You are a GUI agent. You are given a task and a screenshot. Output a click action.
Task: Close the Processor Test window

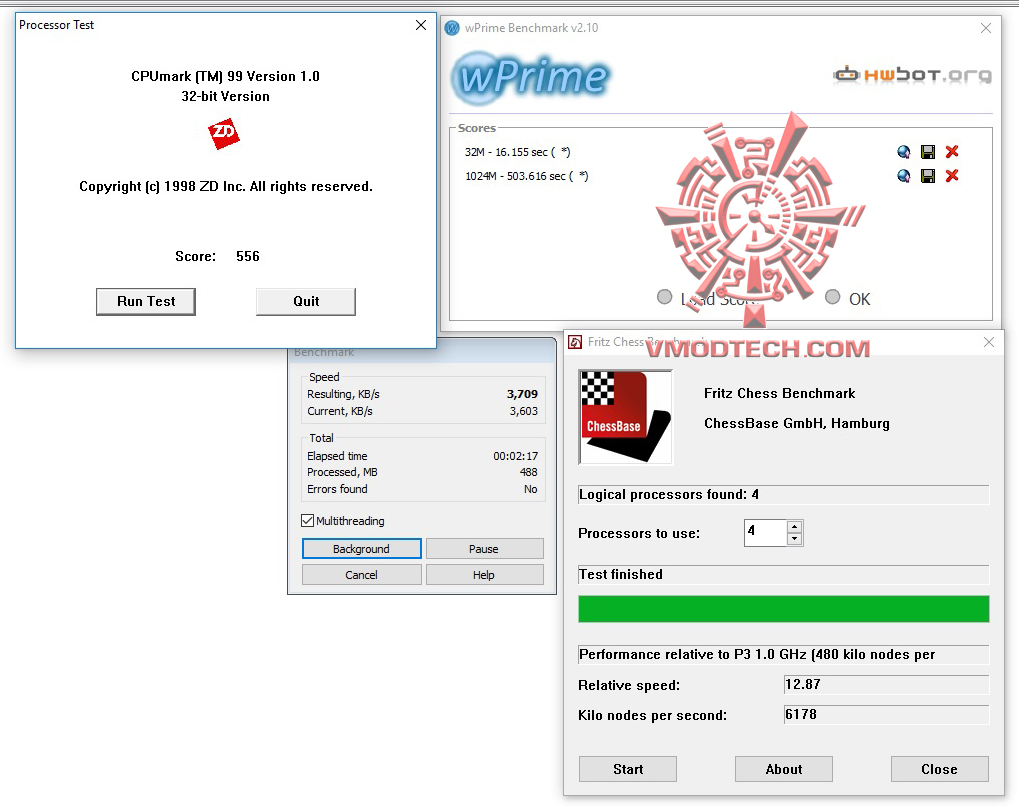(x=421, y=25)
